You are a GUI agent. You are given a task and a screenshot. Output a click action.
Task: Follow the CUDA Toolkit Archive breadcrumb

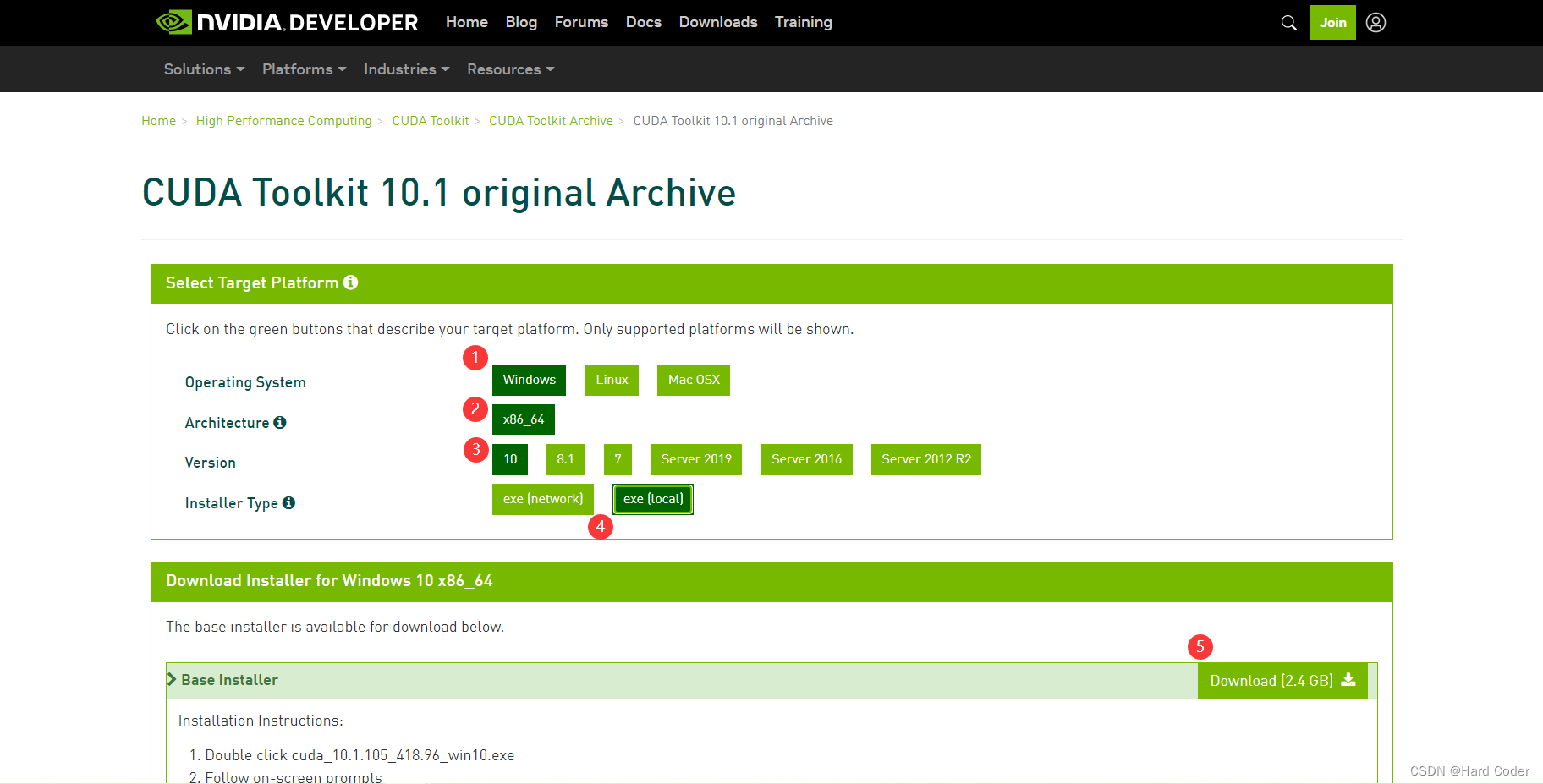[551, 121]
